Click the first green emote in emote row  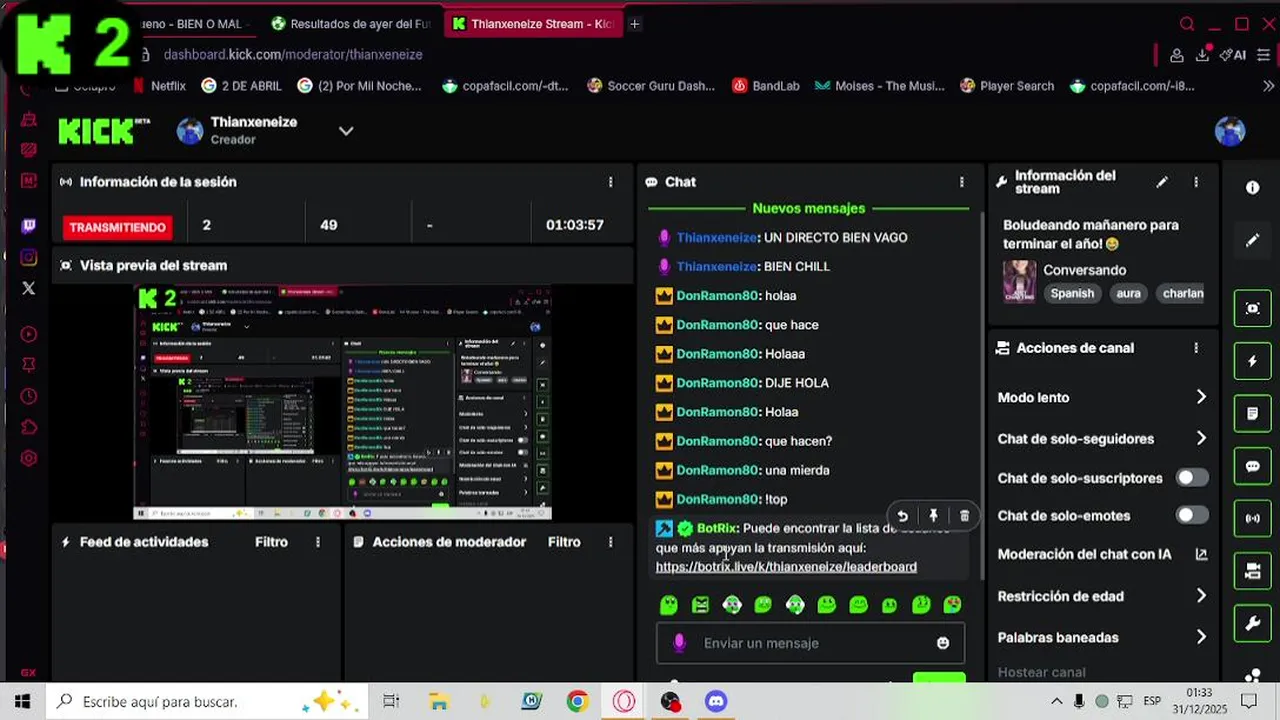(x=669, y=604)
